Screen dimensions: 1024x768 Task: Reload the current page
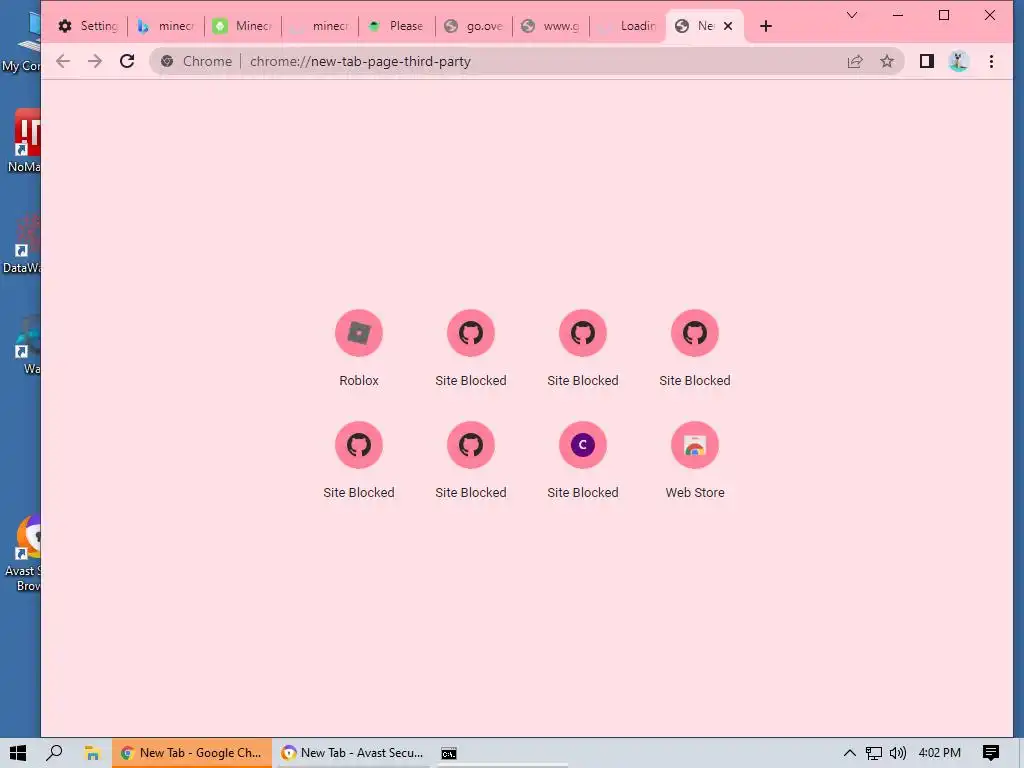tap(127, 61)
